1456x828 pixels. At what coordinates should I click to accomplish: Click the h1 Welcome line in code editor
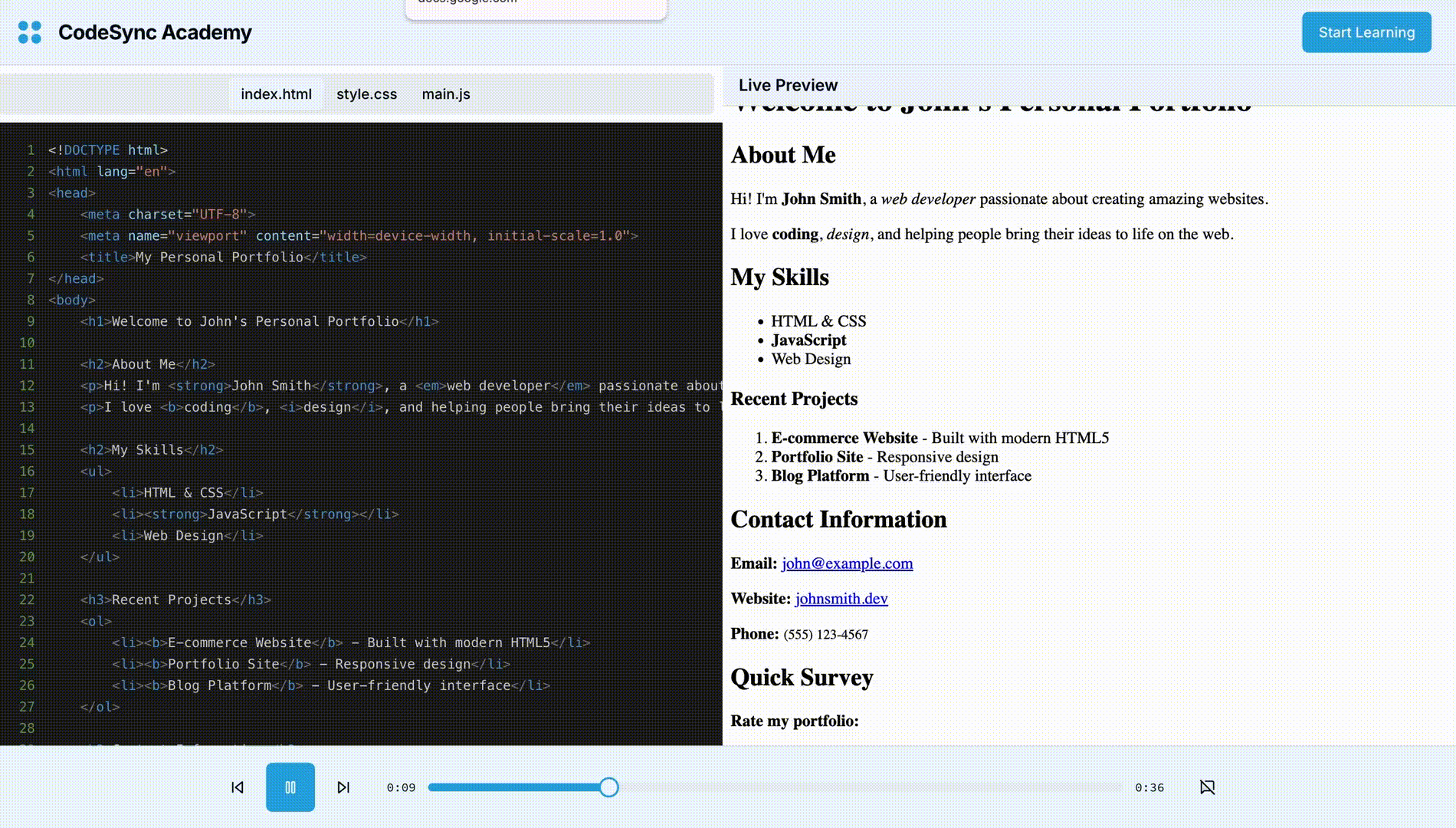coord(259,321)
